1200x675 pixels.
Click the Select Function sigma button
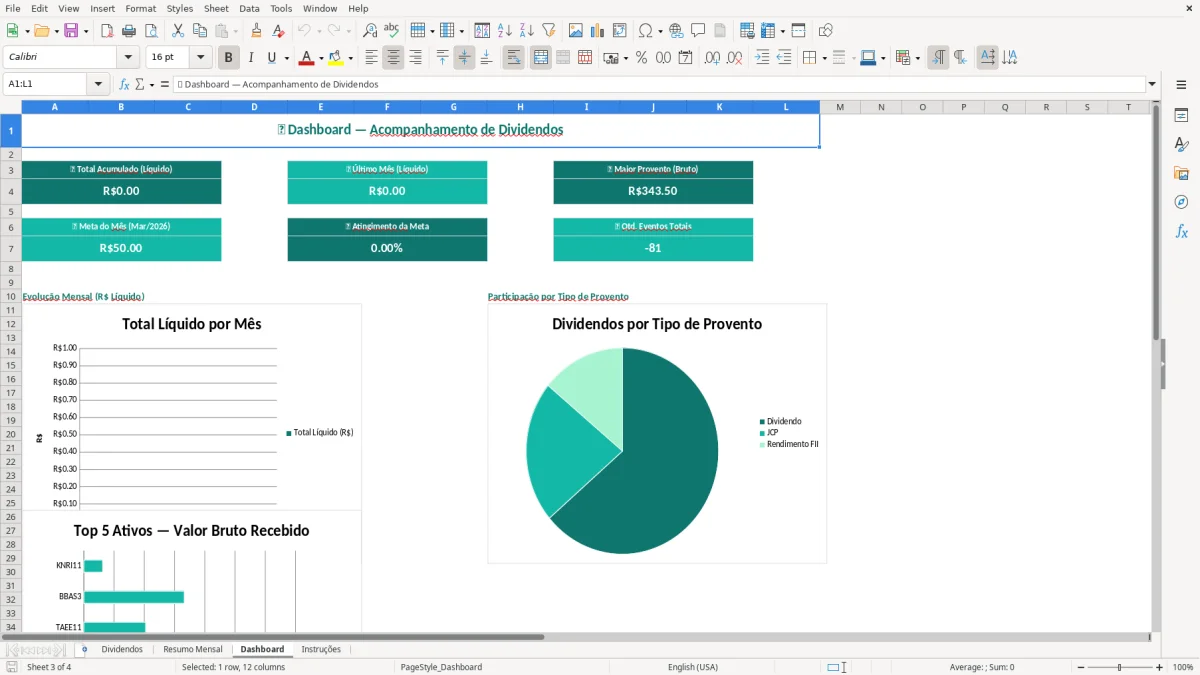pyautogui.click(x=139, y=84)
